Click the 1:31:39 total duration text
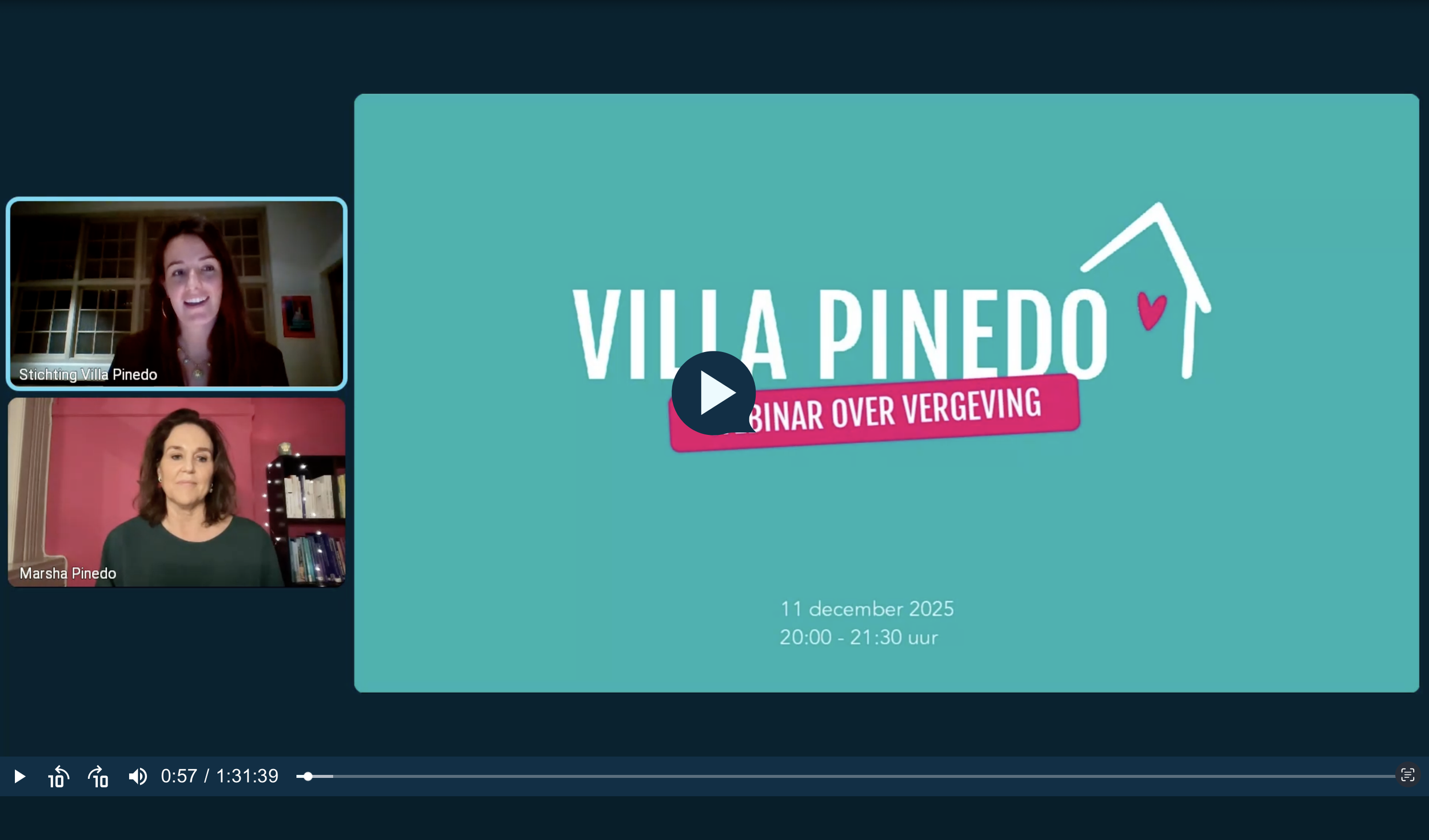Viewport: 1429px width, 840px height. click(247, 776)
